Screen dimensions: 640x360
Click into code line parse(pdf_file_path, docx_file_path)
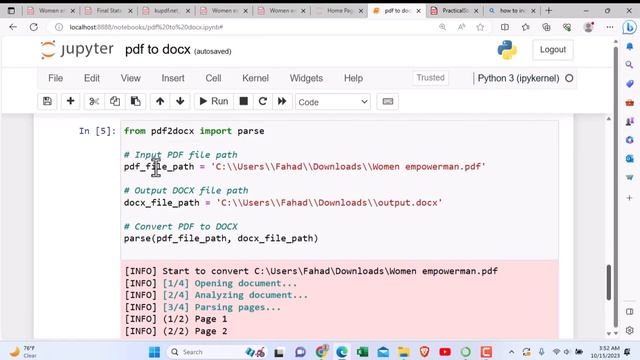click(x=221, y=238)
